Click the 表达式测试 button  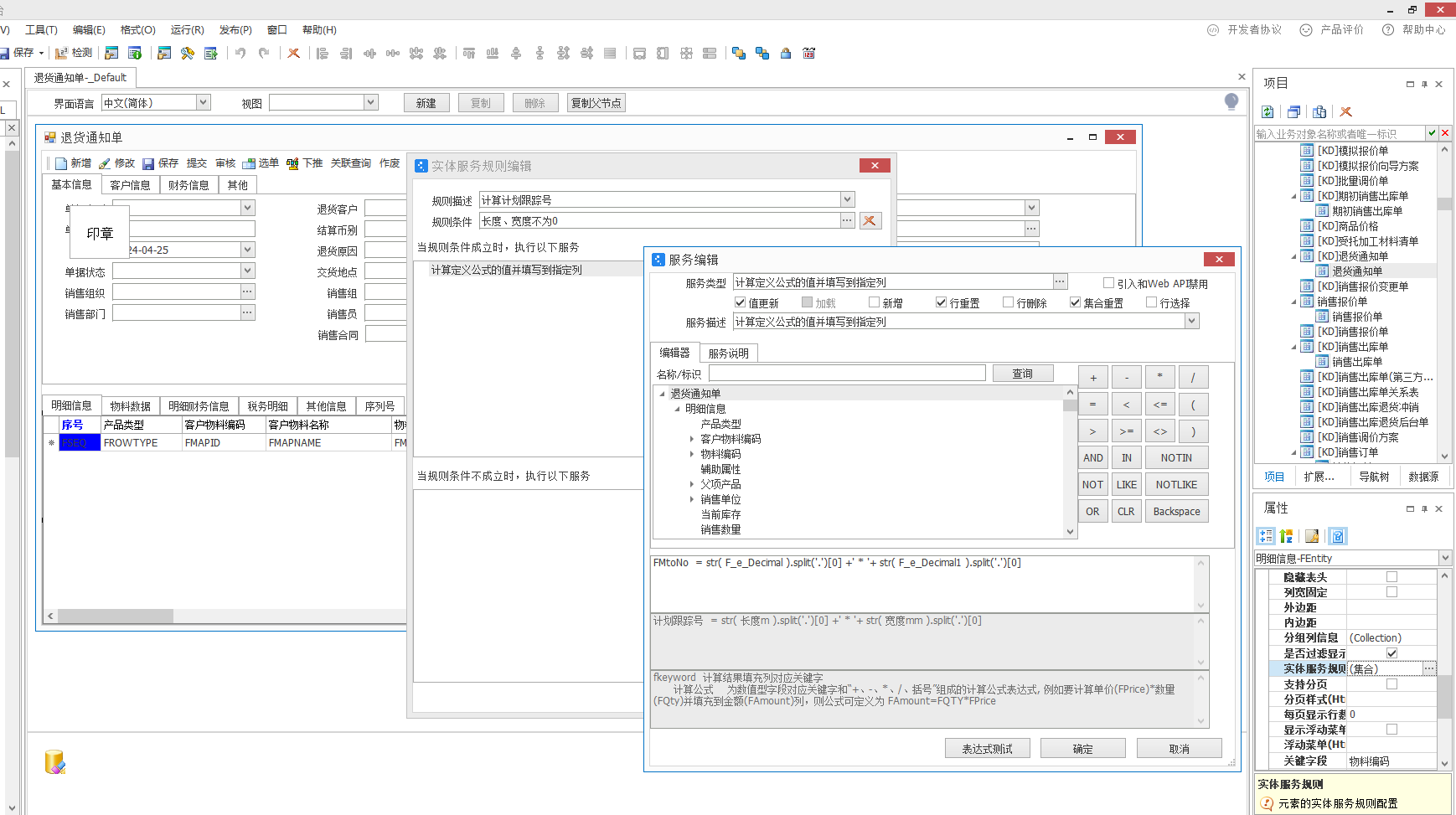coord(987,749)
